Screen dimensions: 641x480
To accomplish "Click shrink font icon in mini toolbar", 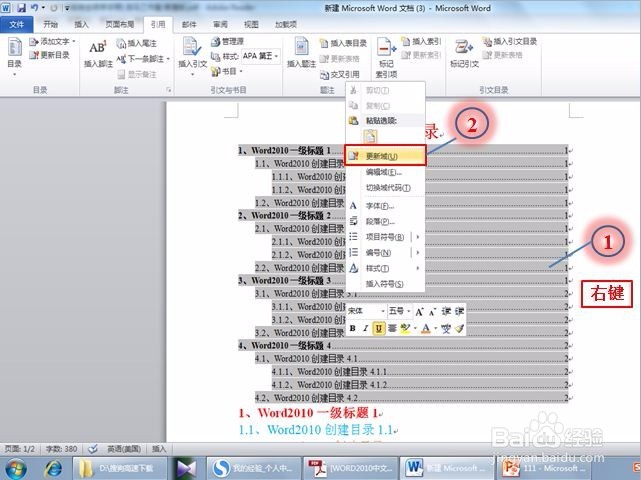I will (x=433, y=312).
